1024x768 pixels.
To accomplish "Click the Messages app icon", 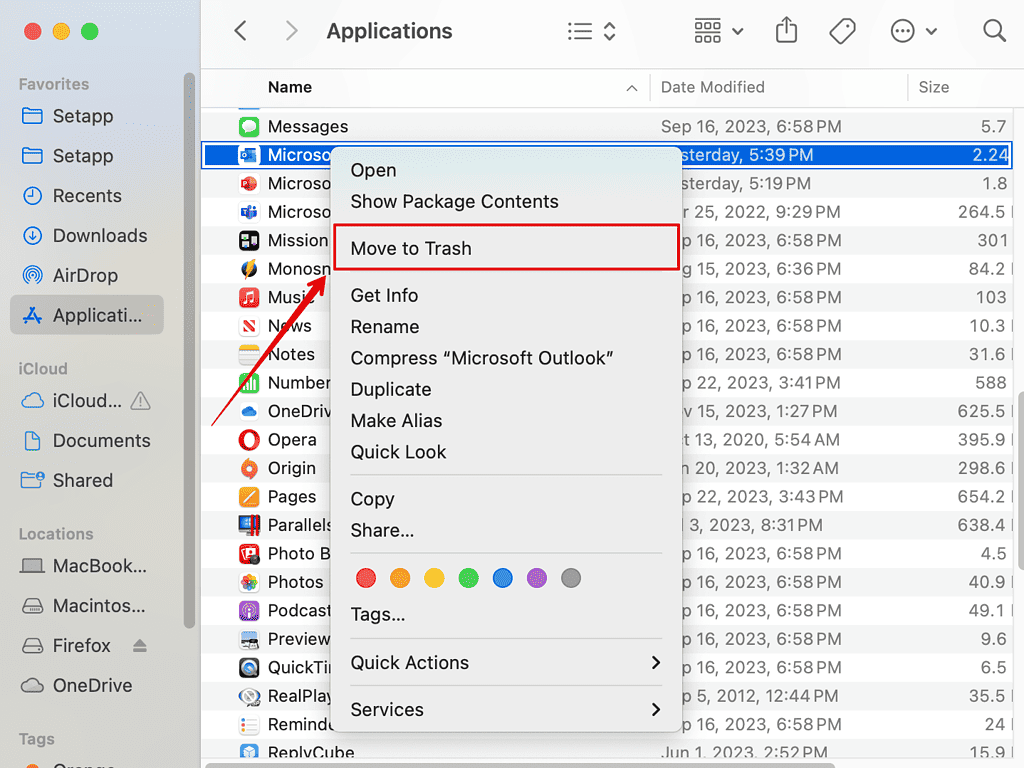I will (249, 126).
